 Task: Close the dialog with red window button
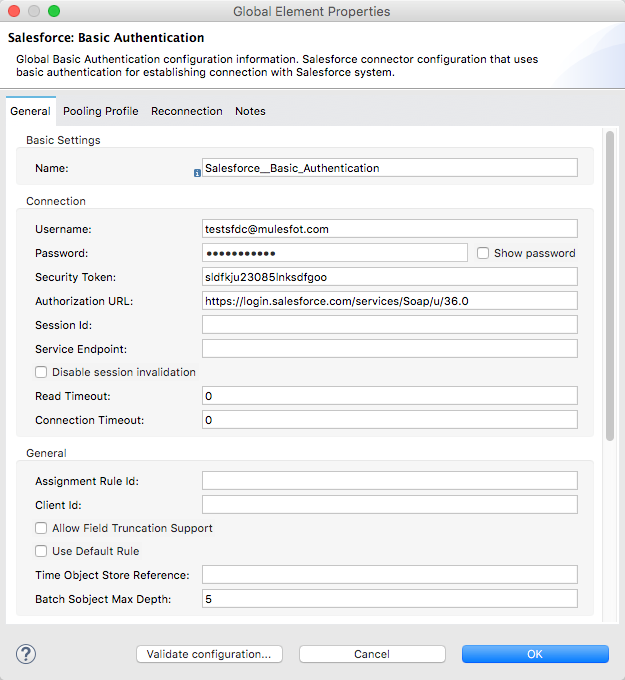tap(14, 11)
